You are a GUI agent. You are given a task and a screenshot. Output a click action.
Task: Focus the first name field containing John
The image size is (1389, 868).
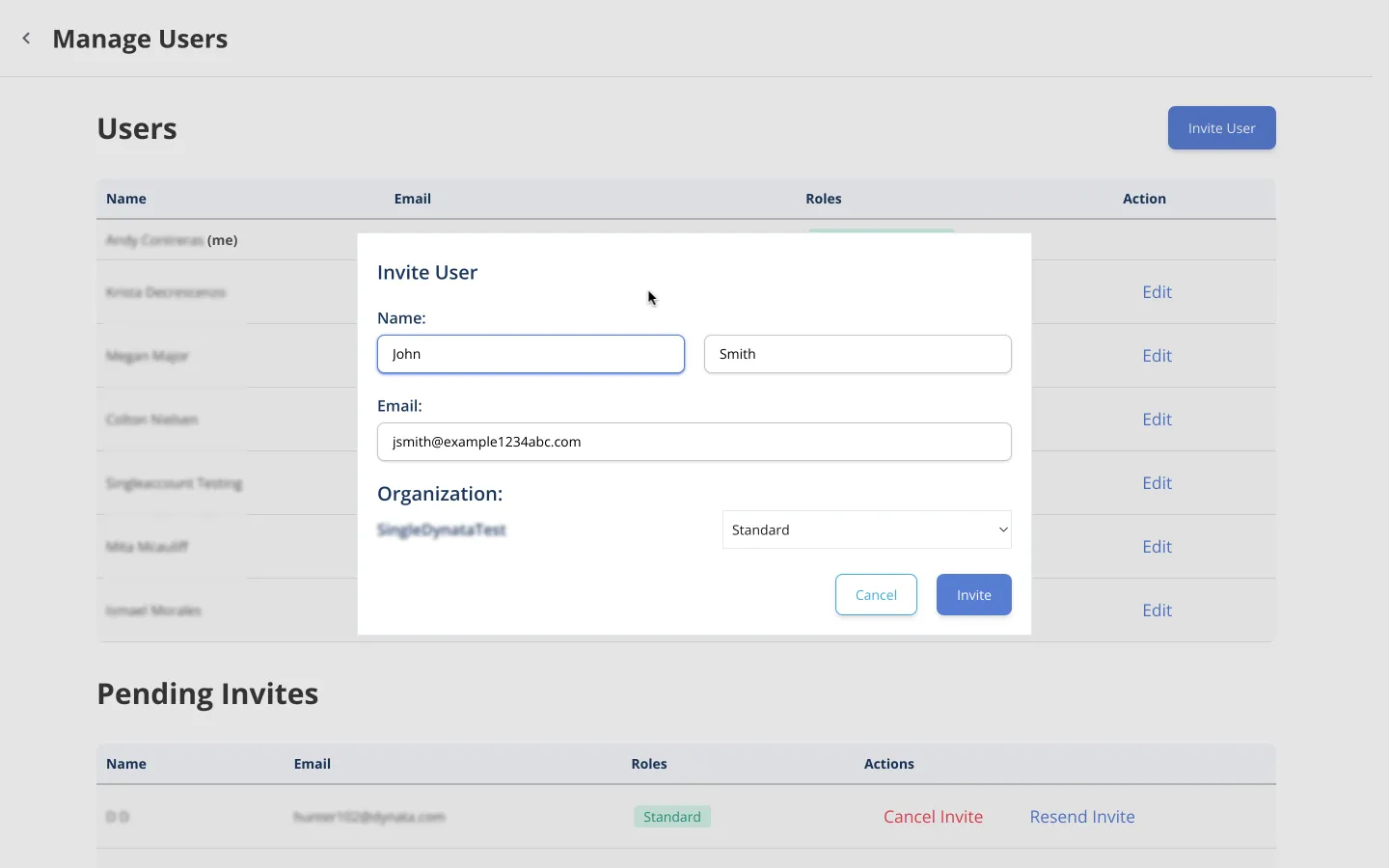(x=531, y=354)
